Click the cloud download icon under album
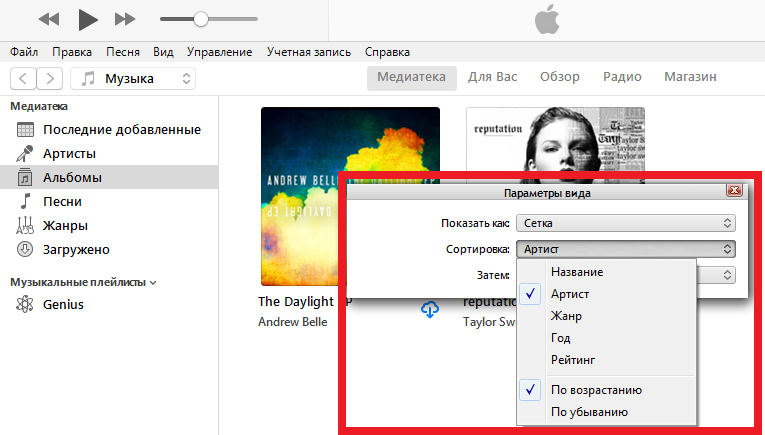Image resolution: width=765 pixels, height=435 pixels. [430, 309]
